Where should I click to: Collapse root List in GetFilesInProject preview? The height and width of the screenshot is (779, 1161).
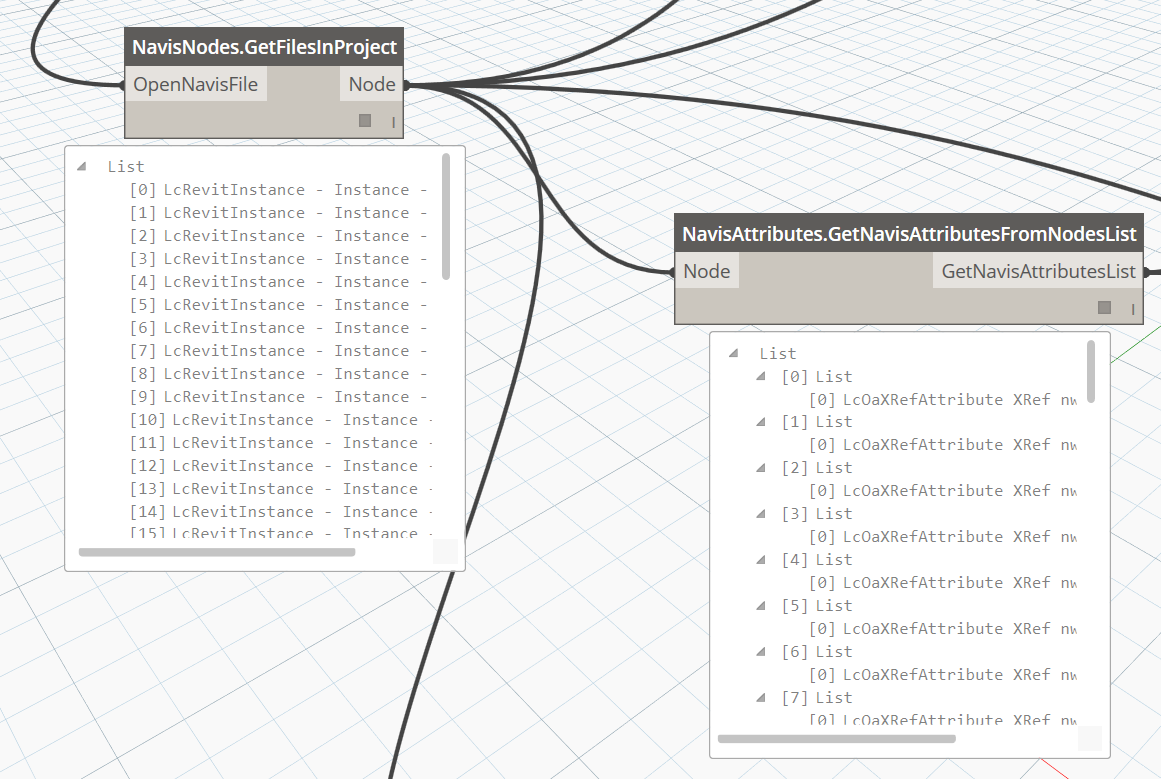pyautogui.click(x=82, y=167)
